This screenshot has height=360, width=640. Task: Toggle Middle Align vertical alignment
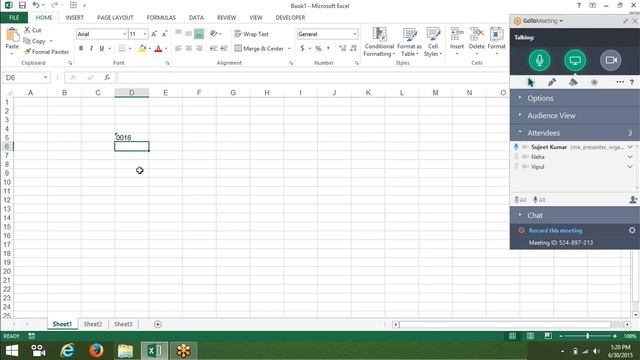coord(189,34)
